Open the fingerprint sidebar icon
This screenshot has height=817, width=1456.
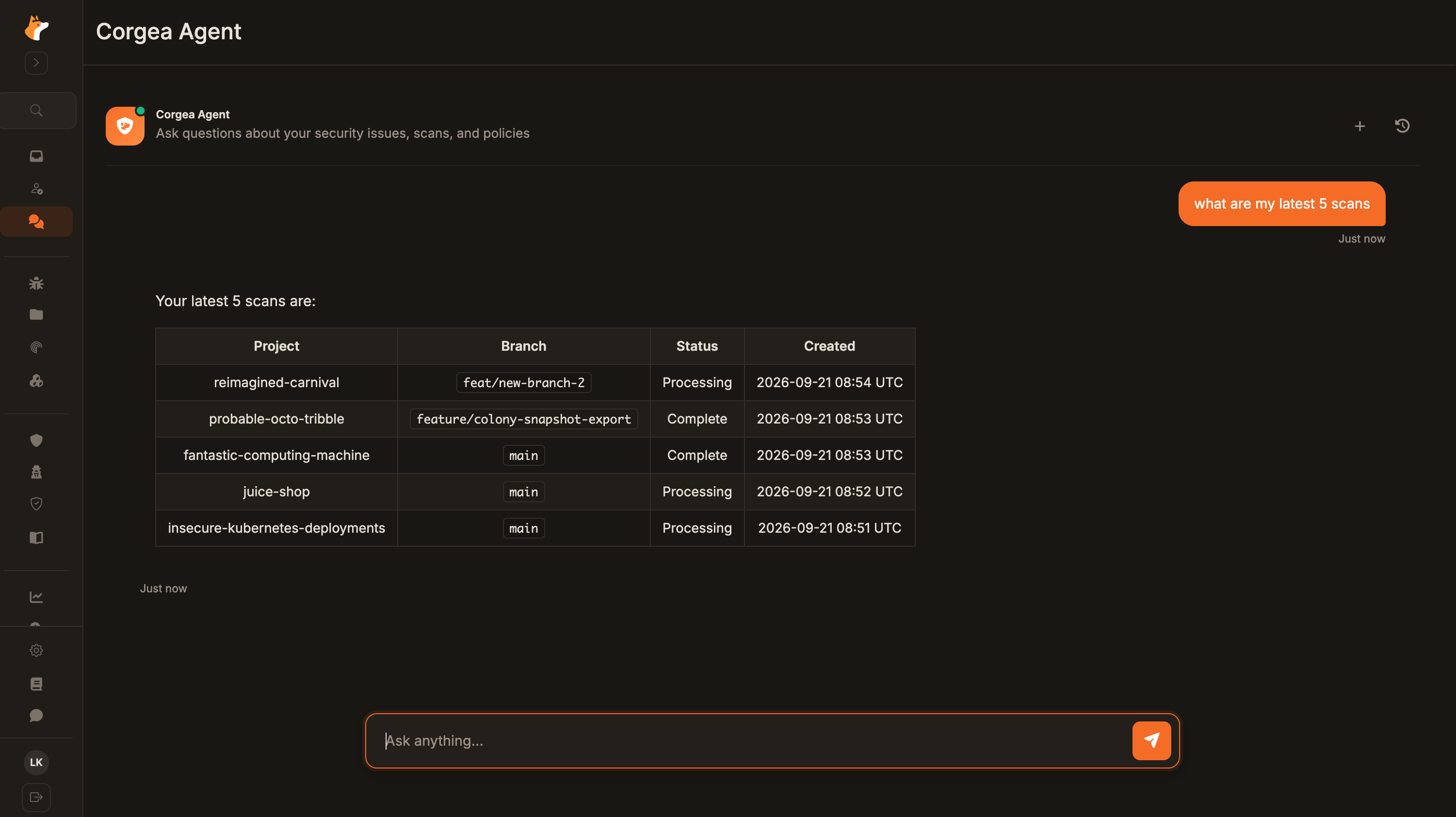tap(36, 347)
